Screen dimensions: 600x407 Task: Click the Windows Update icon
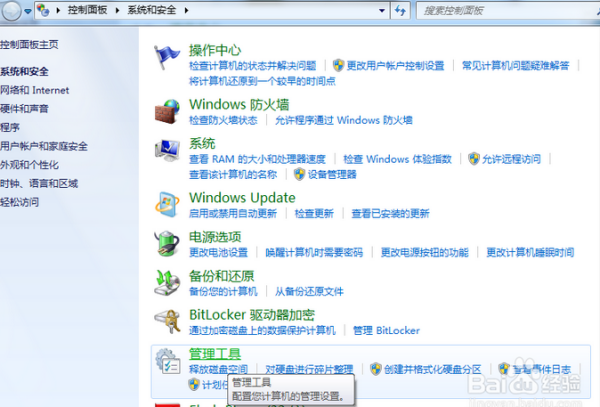pyautogui.click(x=167, y=205)
